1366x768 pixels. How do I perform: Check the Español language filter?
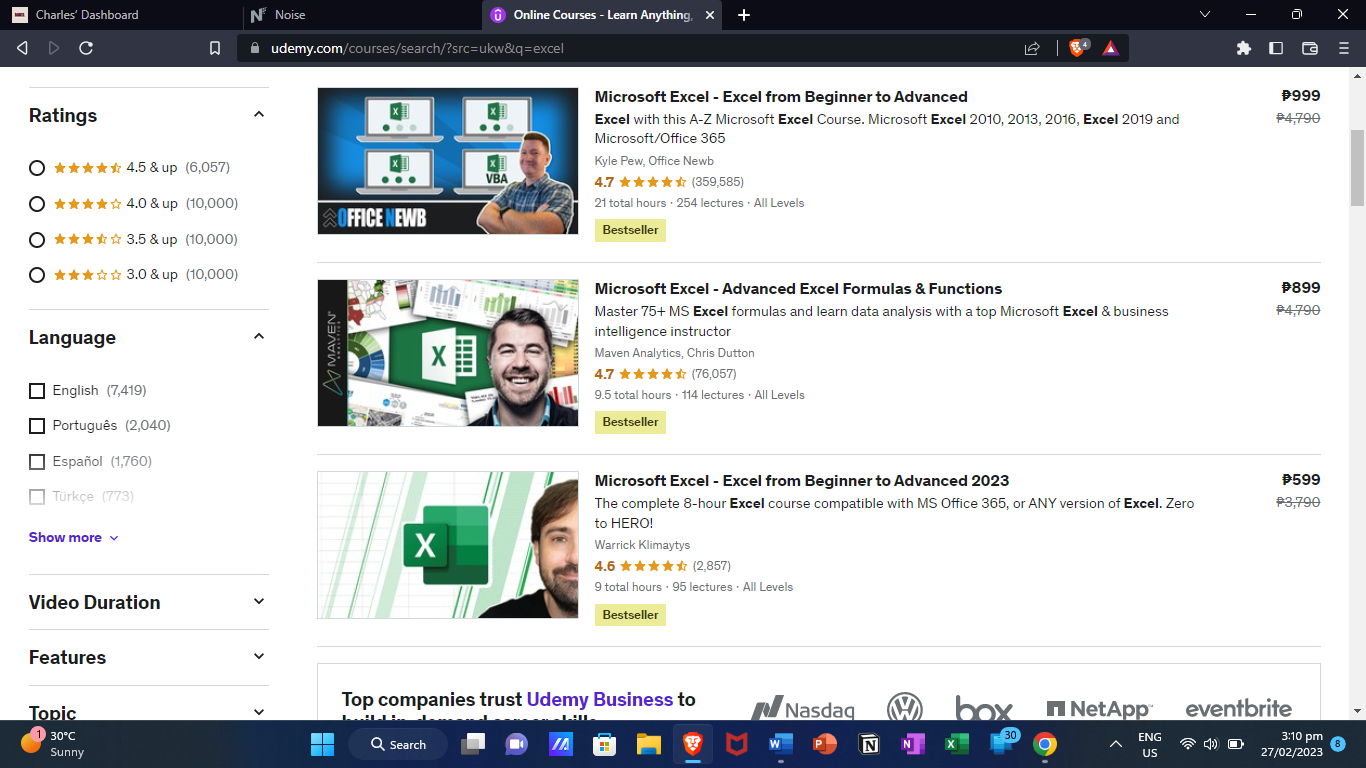tap(37, 462)
